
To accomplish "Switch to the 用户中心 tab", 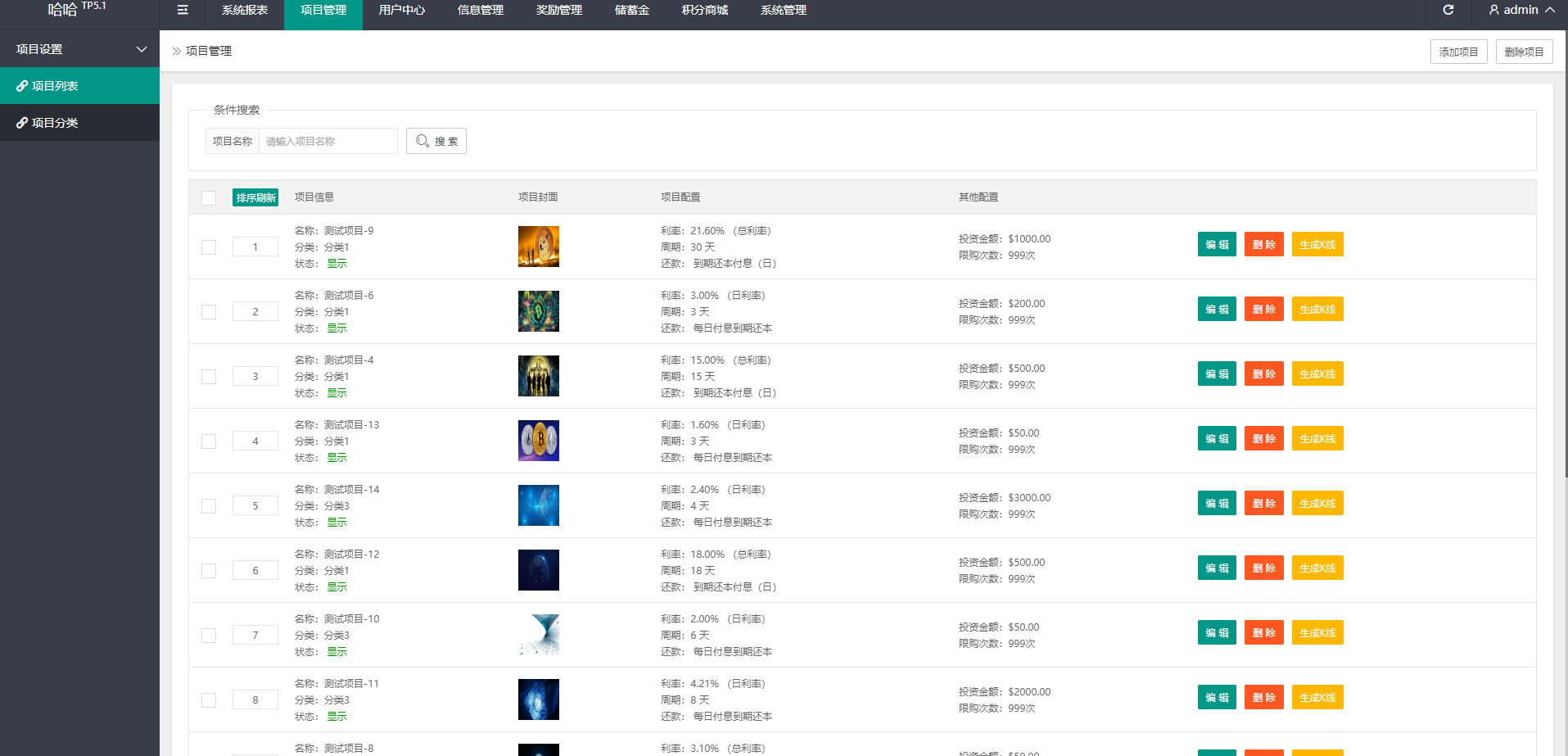I will pyautogui.click(x=401, y=10).
